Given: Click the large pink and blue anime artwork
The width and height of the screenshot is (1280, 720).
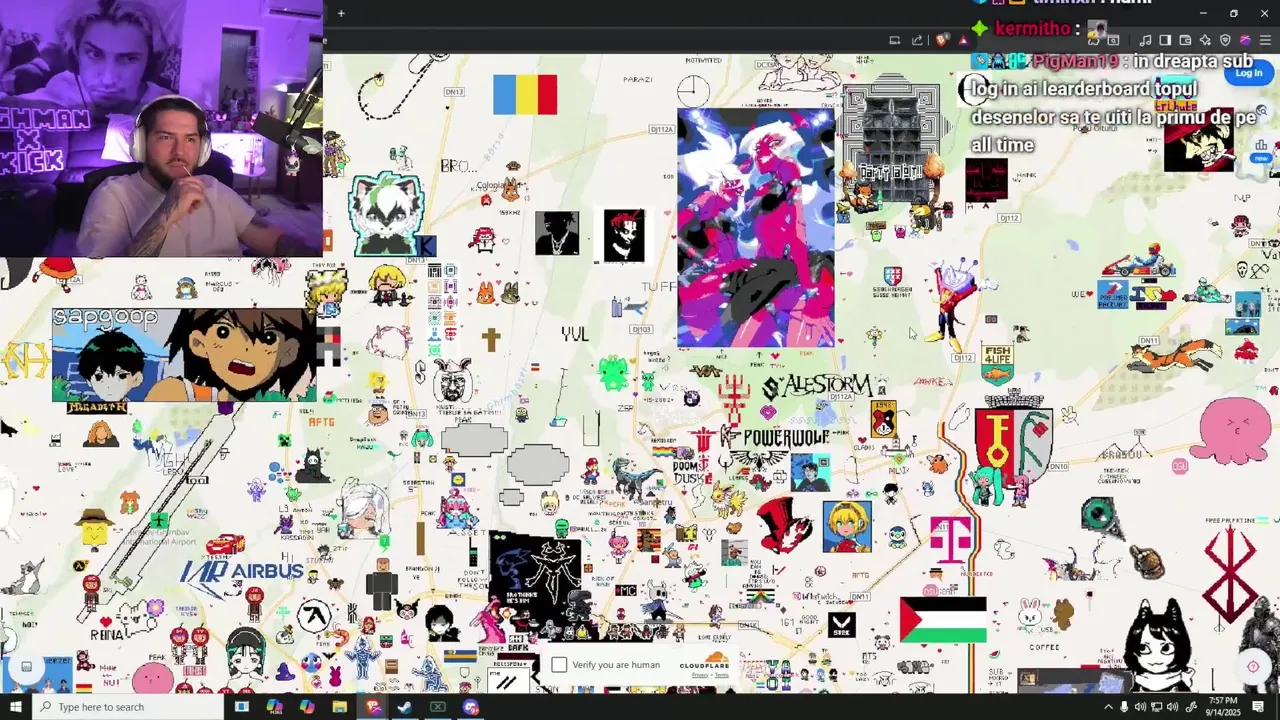Looking at the screenshot, I should tap(756, 228).
